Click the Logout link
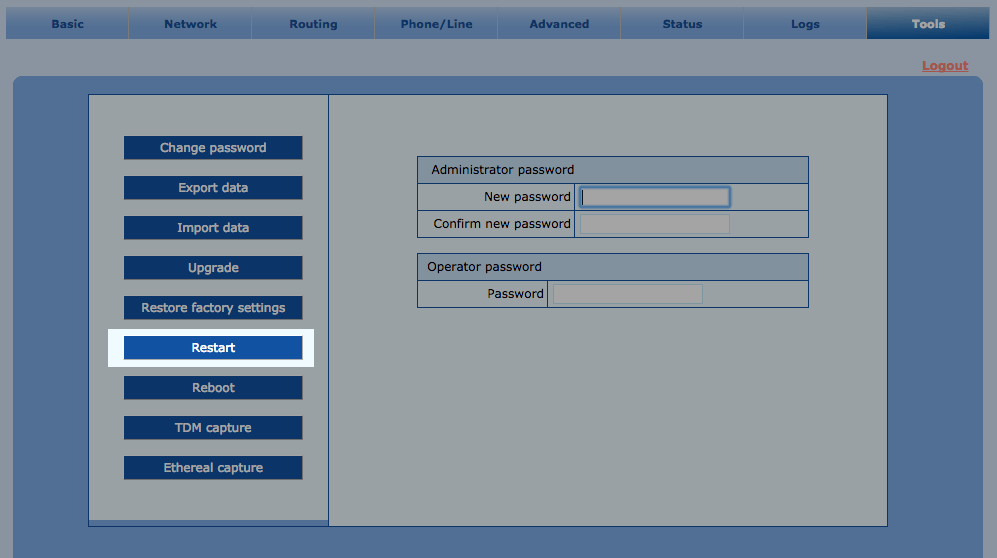997x558 pixels. tap(945, 65)
